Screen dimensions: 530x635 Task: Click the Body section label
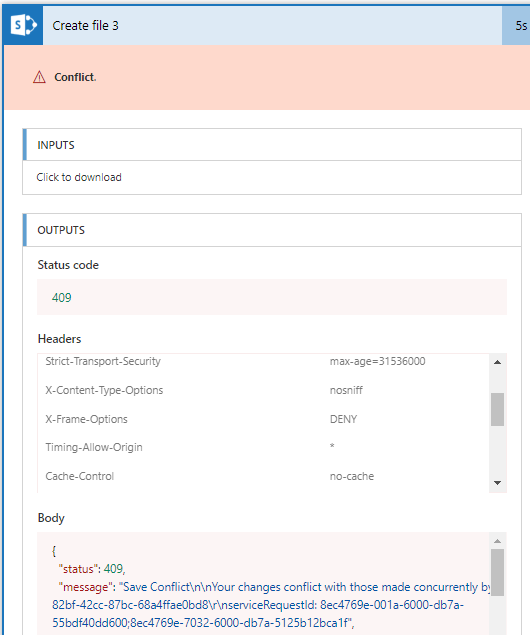(x=51, y=518)
